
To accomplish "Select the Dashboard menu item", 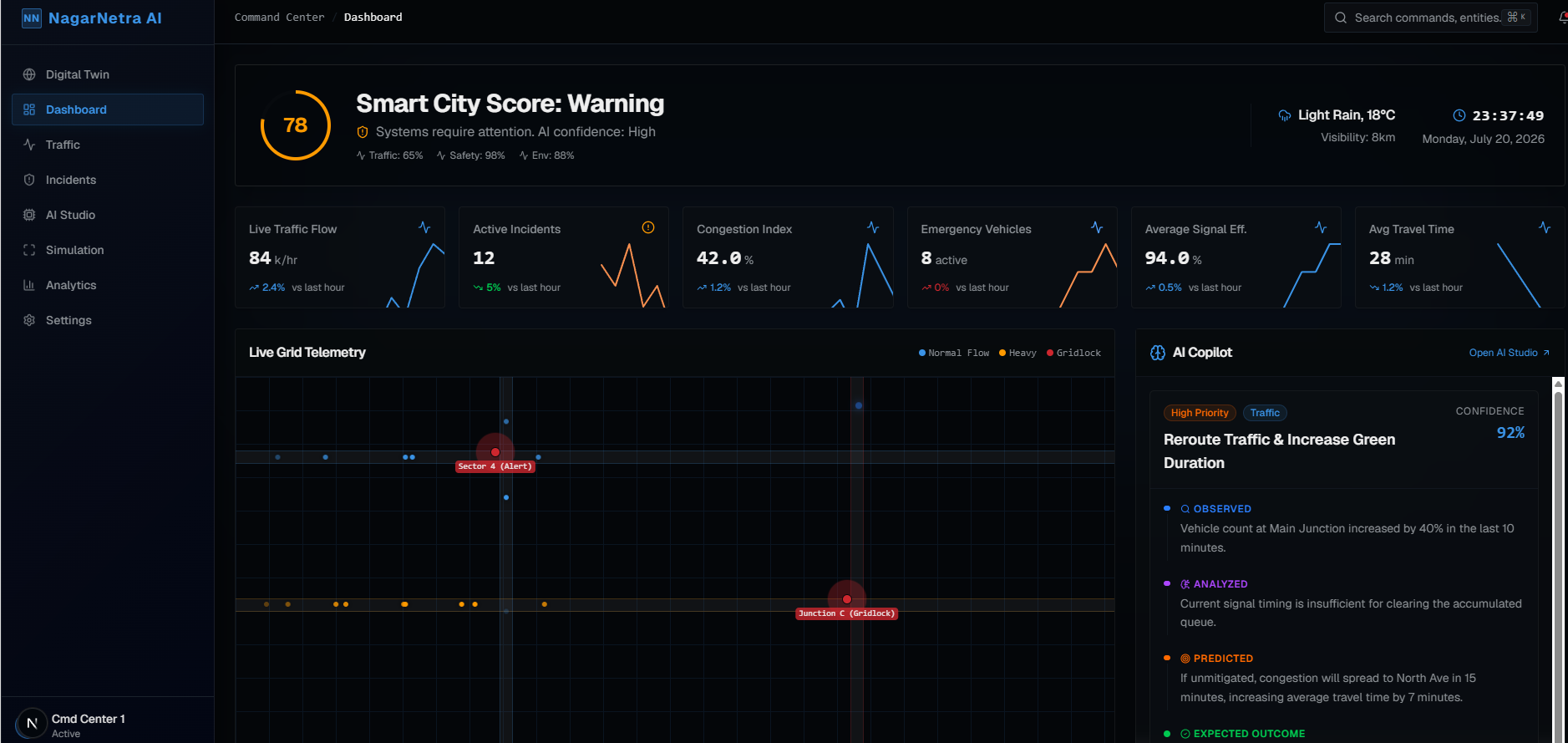I will pyautogui.click(x=108, y=109).
